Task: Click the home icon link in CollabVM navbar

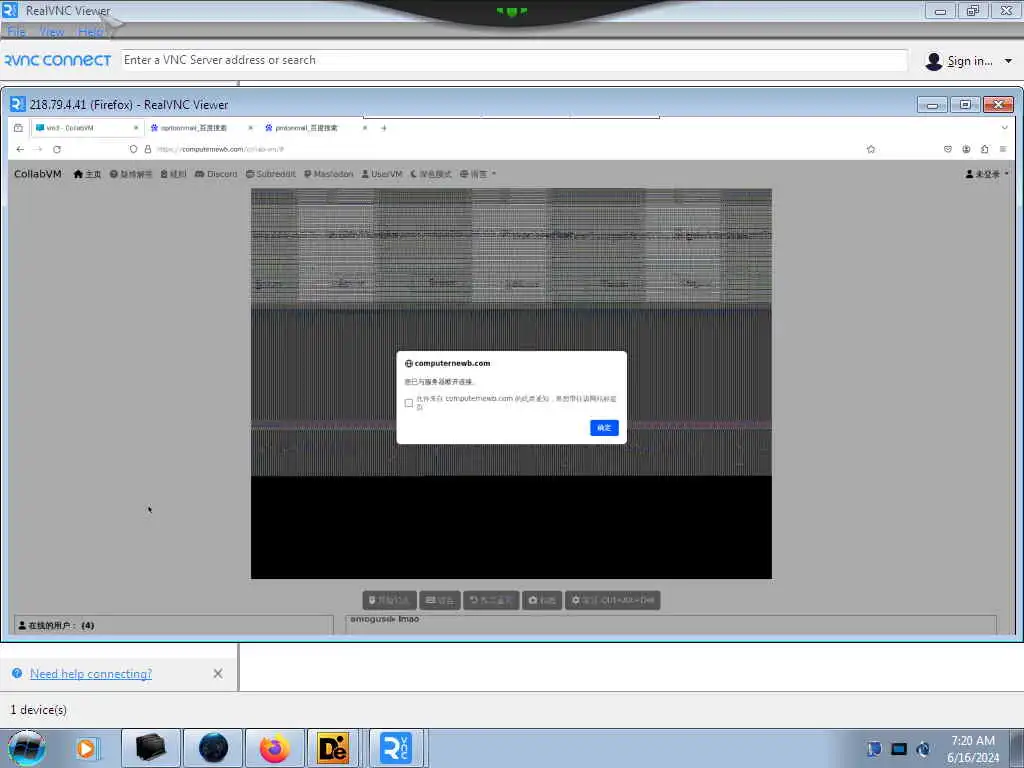Action: pos(87,174)
